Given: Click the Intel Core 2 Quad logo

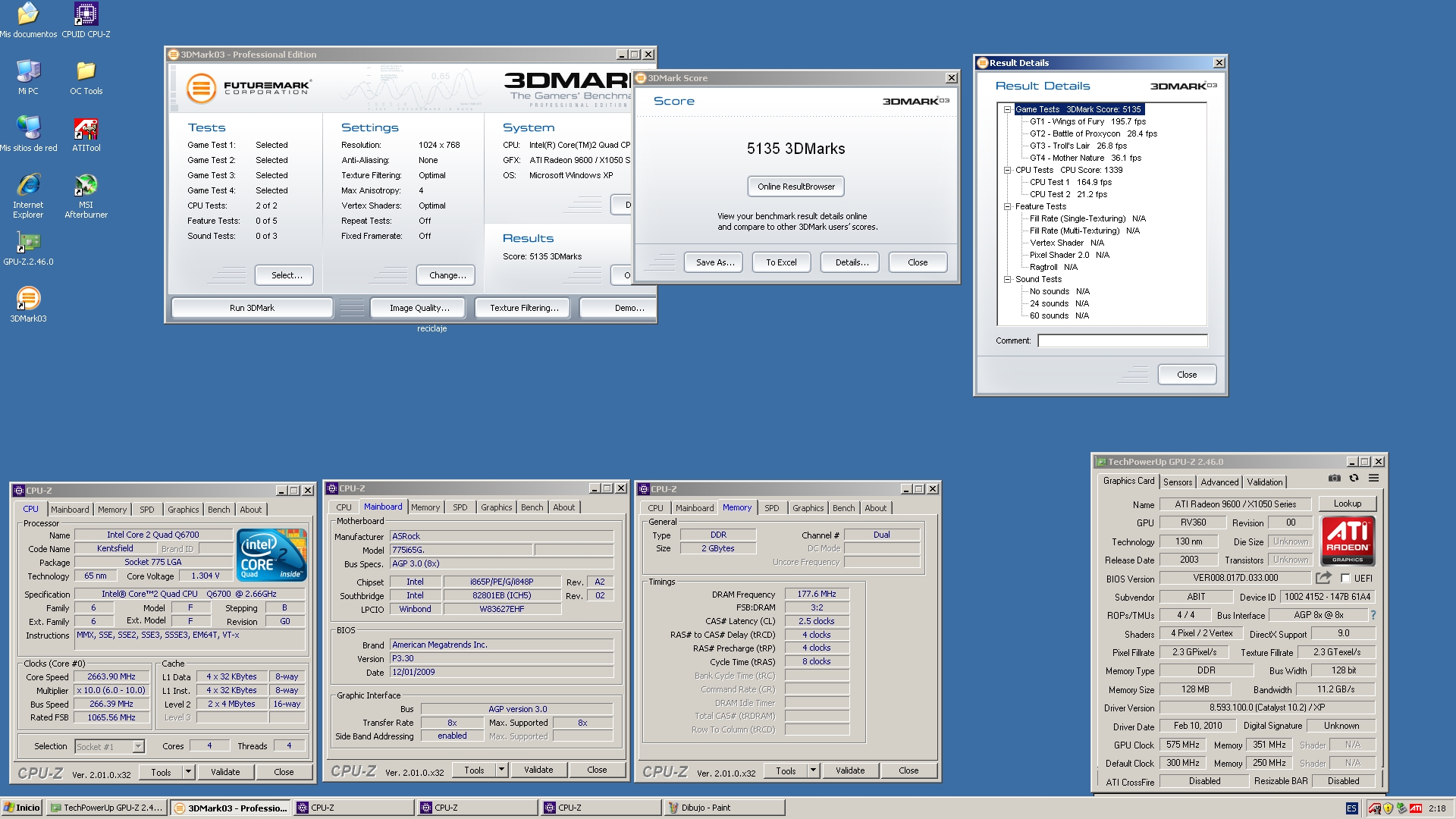Looking at the screenshot, I should point(271,555).
